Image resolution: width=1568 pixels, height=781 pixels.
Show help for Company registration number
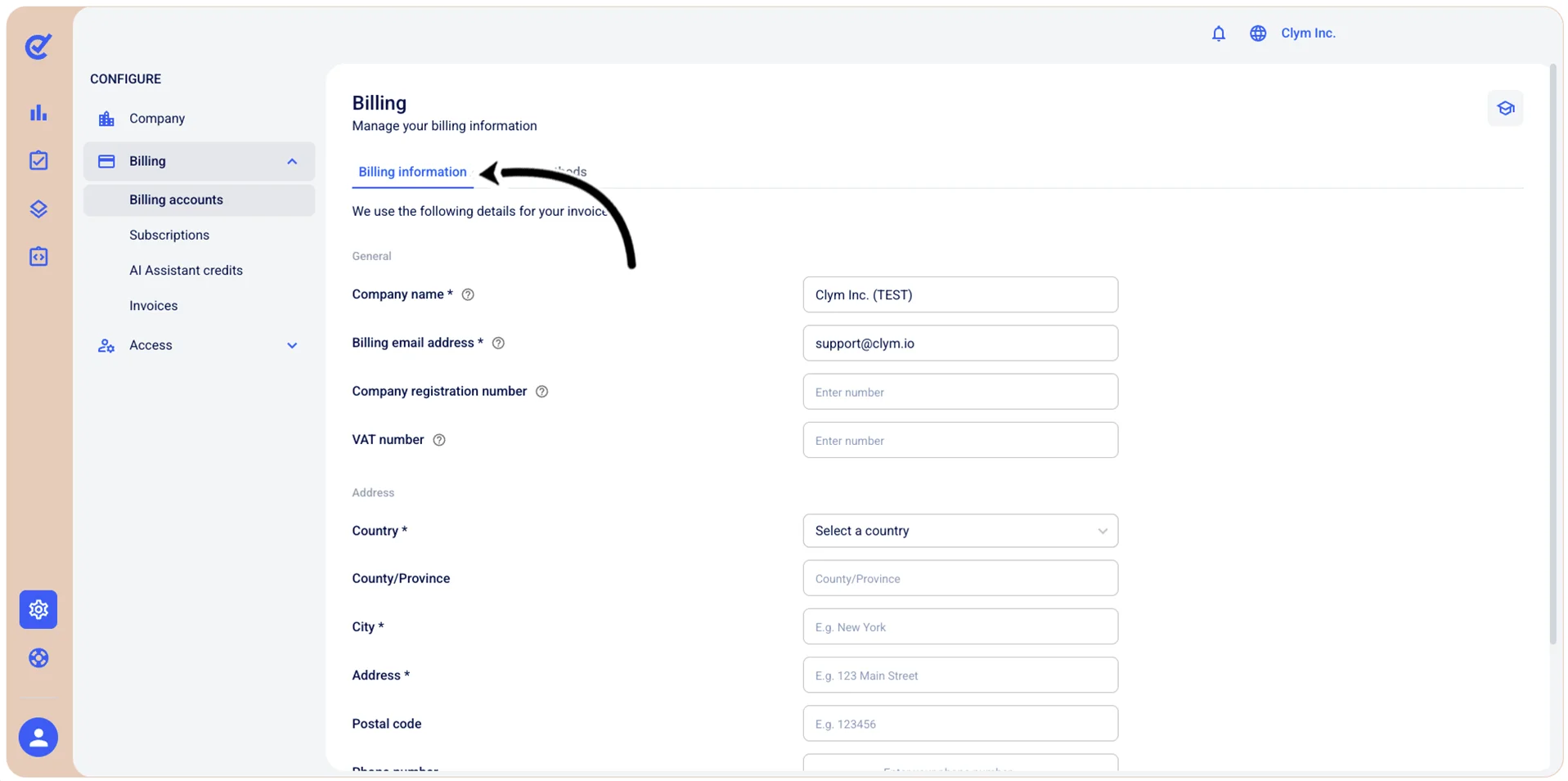(x=541, y=391)
